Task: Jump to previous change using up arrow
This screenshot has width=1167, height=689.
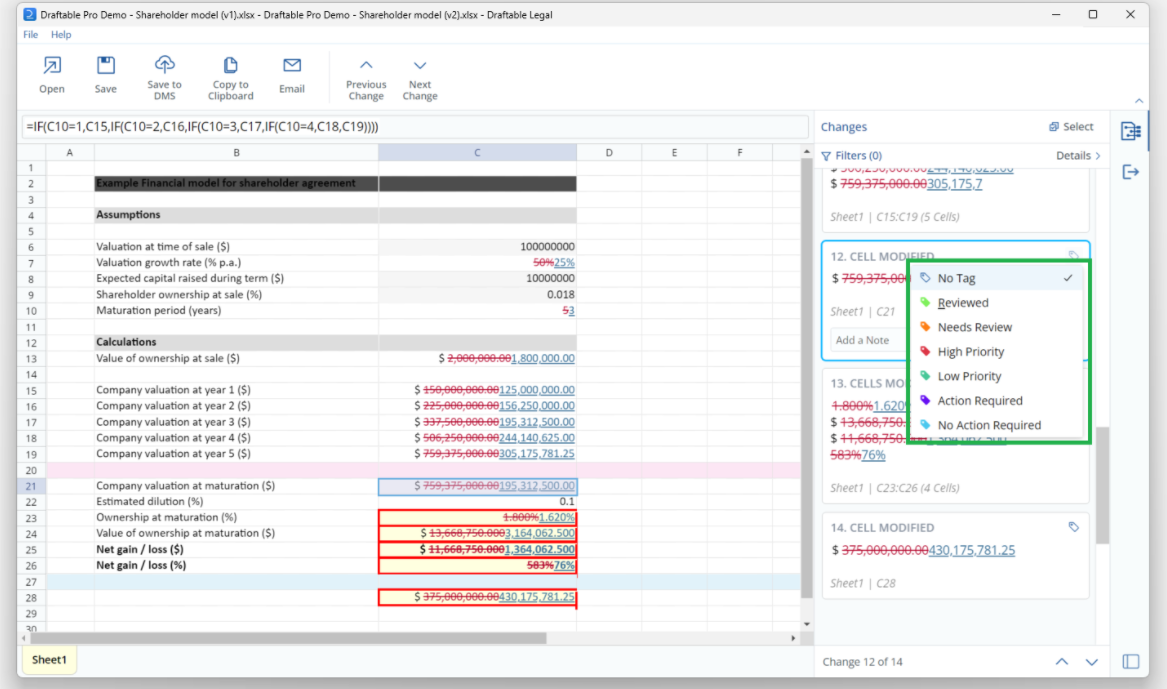Action: (x=1062, y=661)
